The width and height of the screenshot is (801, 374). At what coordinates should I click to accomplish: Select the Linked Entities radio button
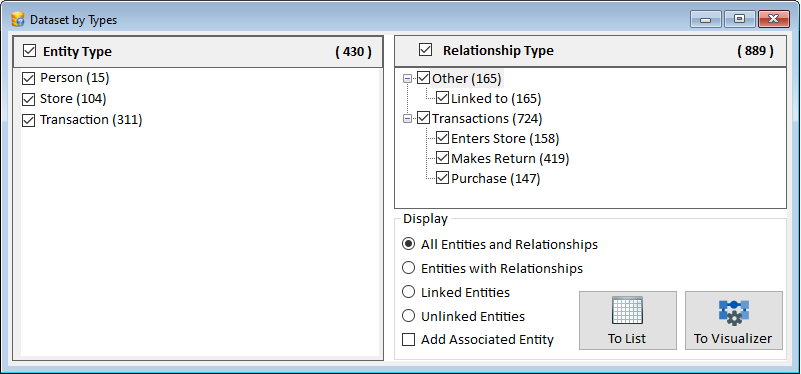tap(408, 292)
